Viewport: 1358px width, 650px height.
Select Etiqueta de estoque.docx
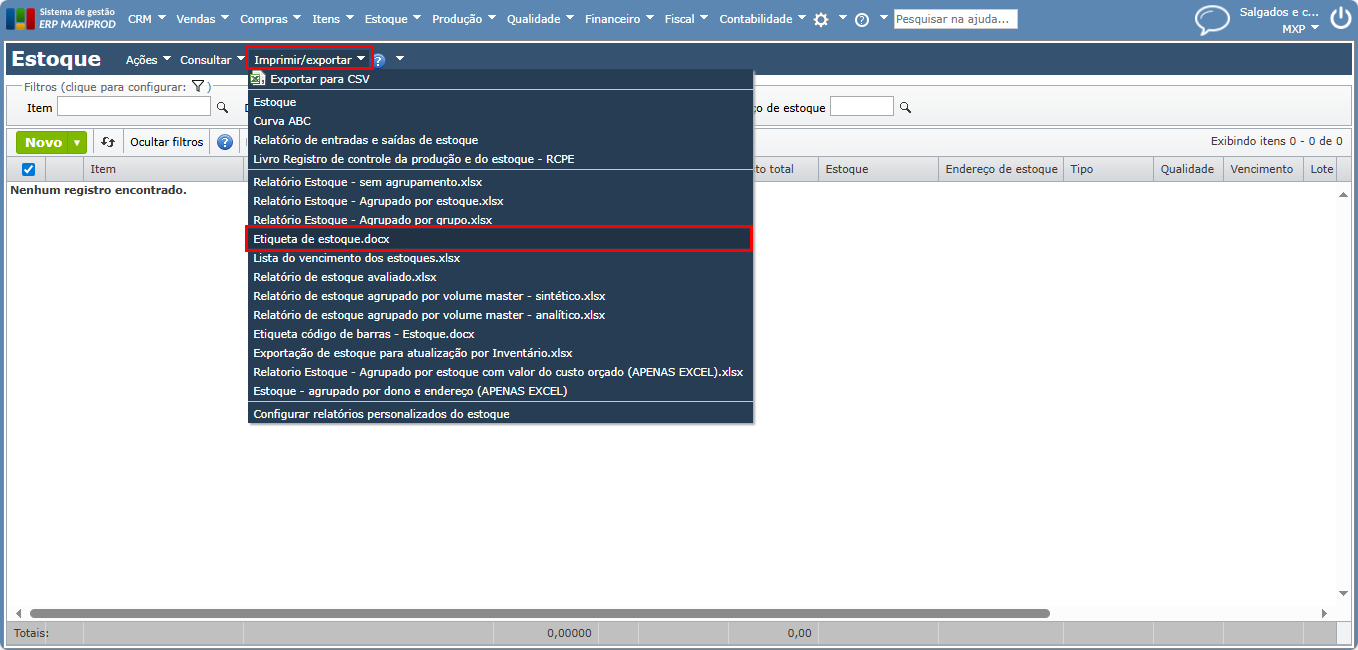click(x=500, y=239)
